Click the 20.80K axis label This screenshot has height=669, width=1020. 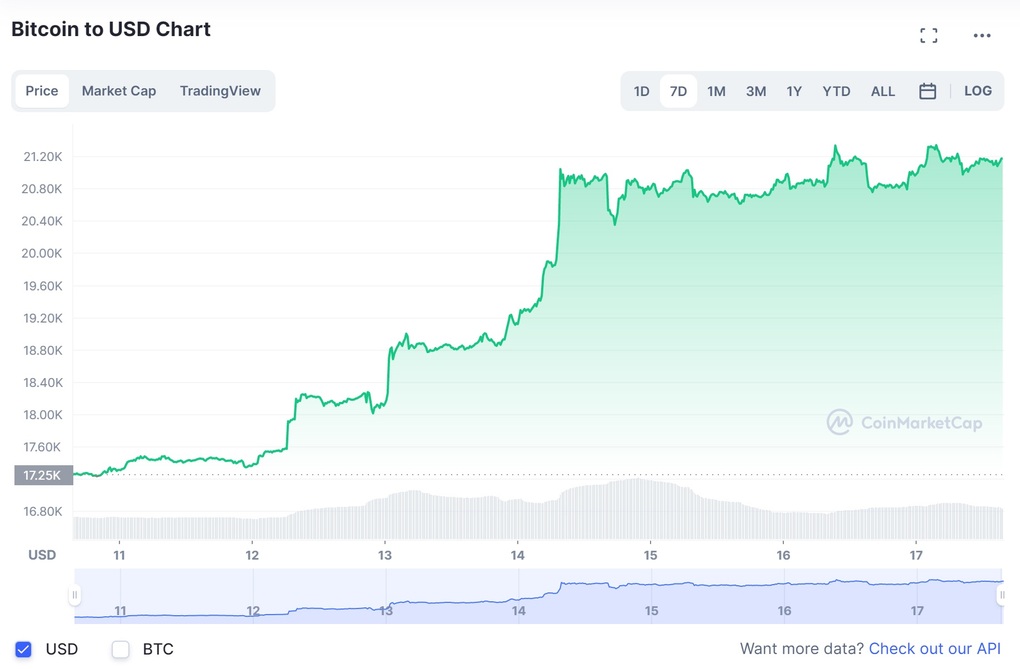pyautogui.click(x=42, y=189)
